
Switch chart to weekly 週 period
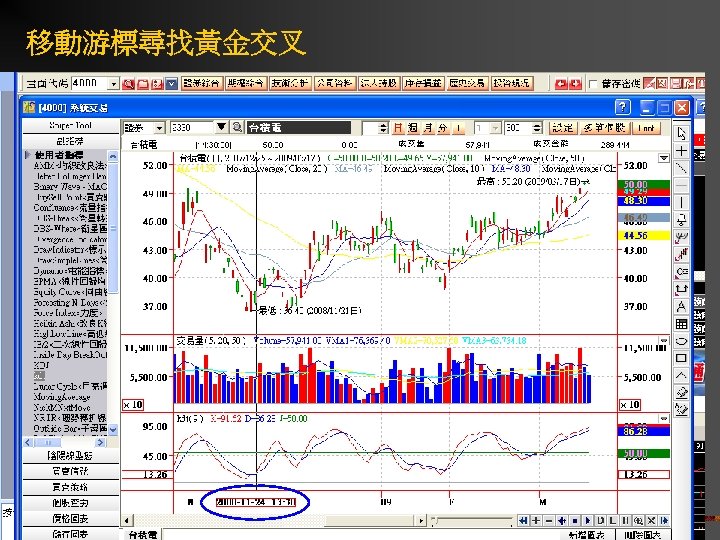tap(412, 127)
